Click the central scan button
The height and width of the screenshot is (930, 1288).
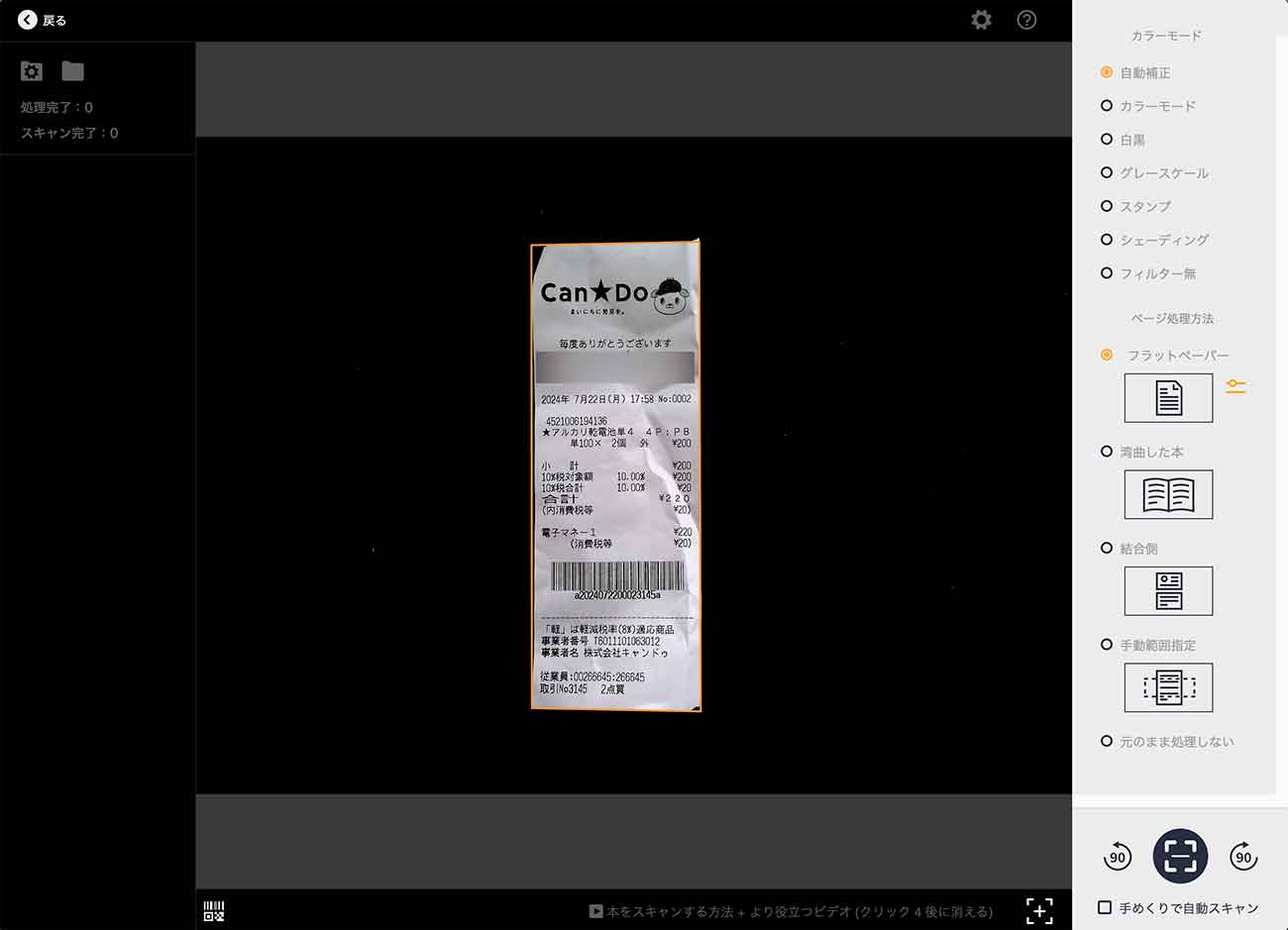[1180, 856]
